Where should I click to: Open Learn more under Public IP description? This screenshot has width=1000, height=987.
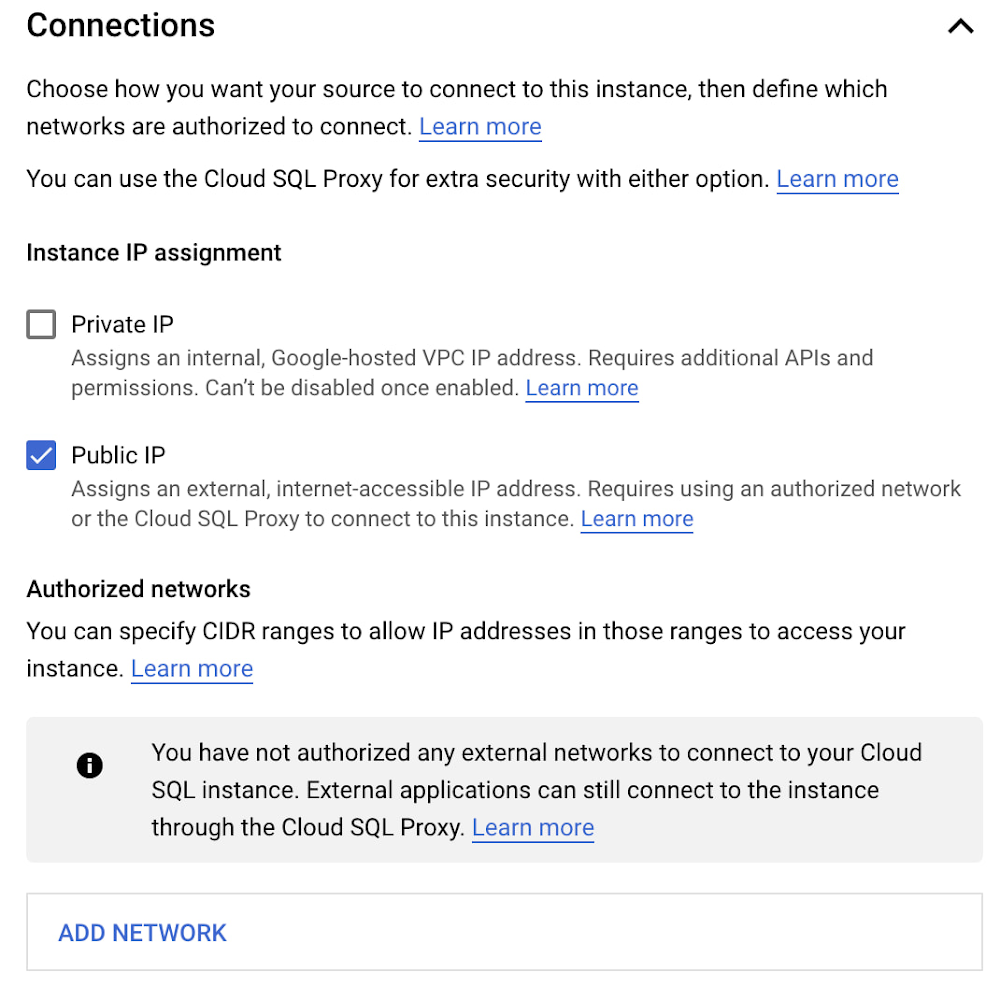pyautogui.click(x=637, y=519)
